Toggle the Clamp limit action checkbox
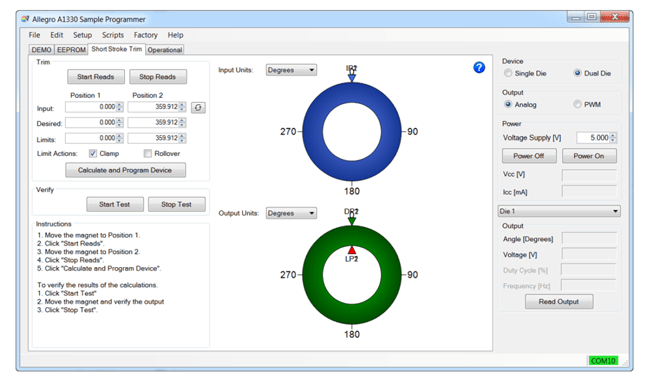Viewport: 650px width, 379px height. 93,153
